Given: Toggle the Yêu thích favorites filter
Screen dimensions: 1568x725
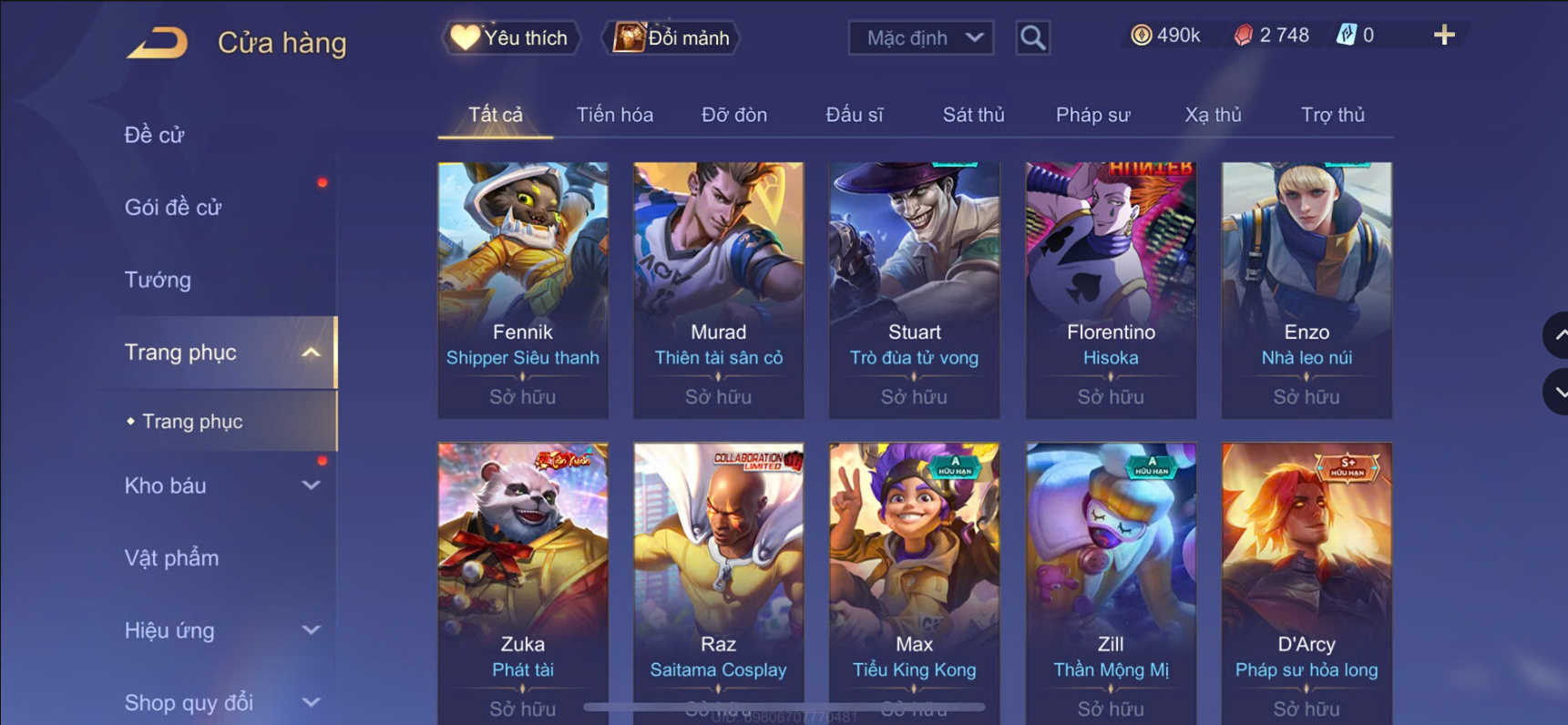Looking at the screenshot, I should point(510,37).
